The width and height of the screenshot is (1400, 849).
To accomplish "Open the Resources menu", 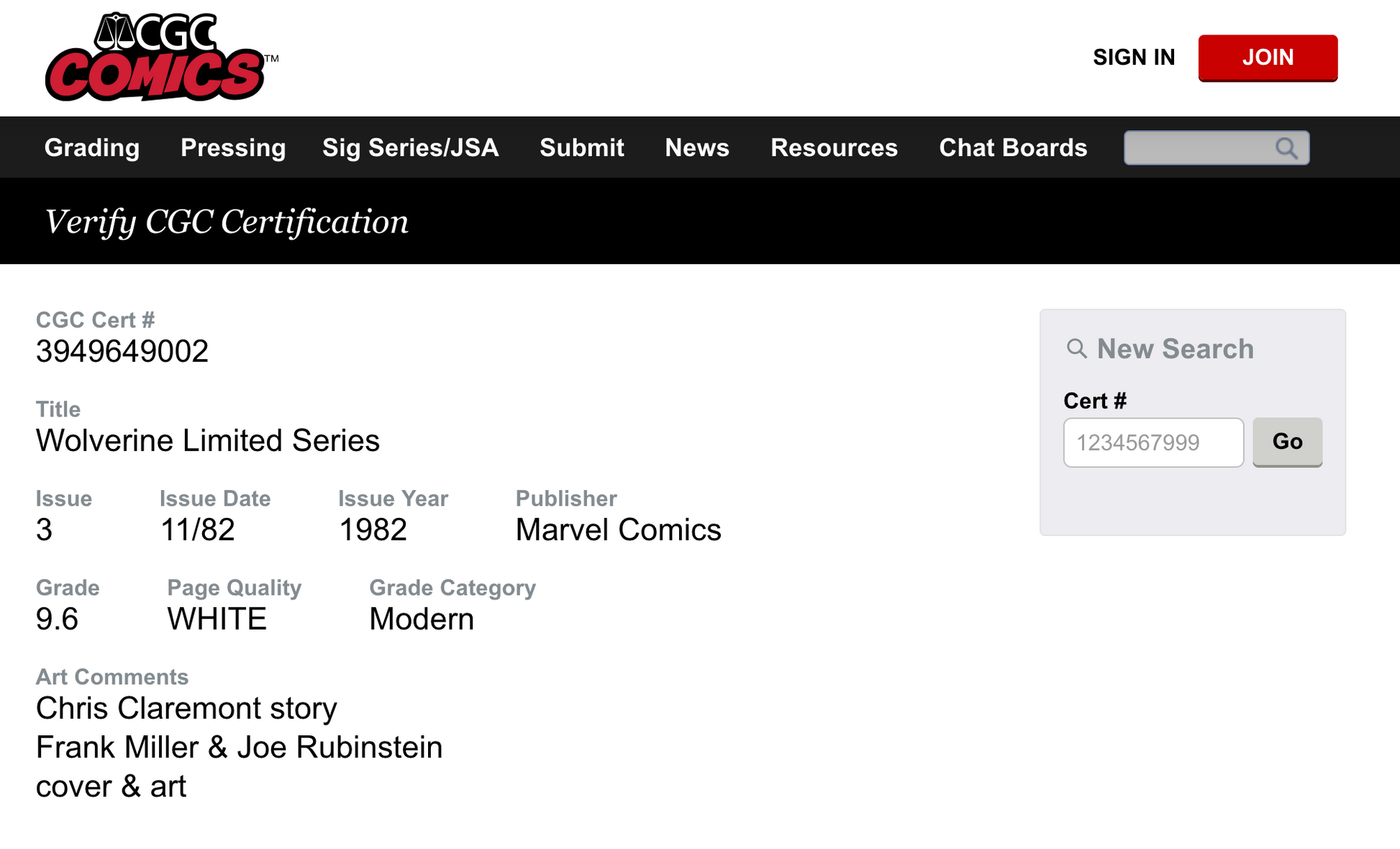I will (834, 147).
